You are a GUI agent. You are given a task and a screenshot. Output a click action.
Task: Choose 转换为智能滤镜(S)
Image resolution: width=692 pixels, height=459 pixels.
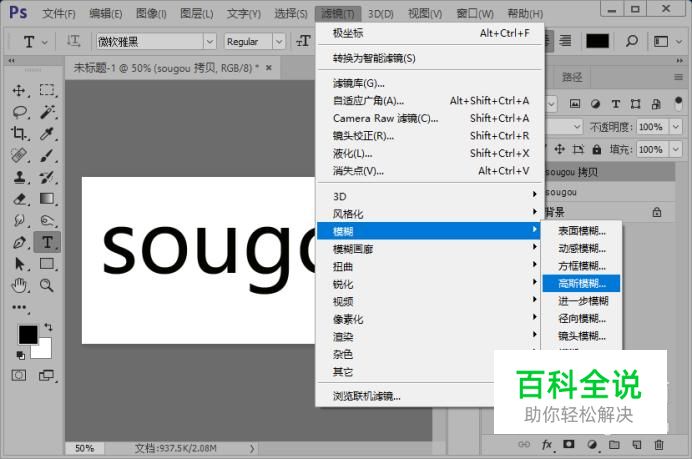coord(430,58)
